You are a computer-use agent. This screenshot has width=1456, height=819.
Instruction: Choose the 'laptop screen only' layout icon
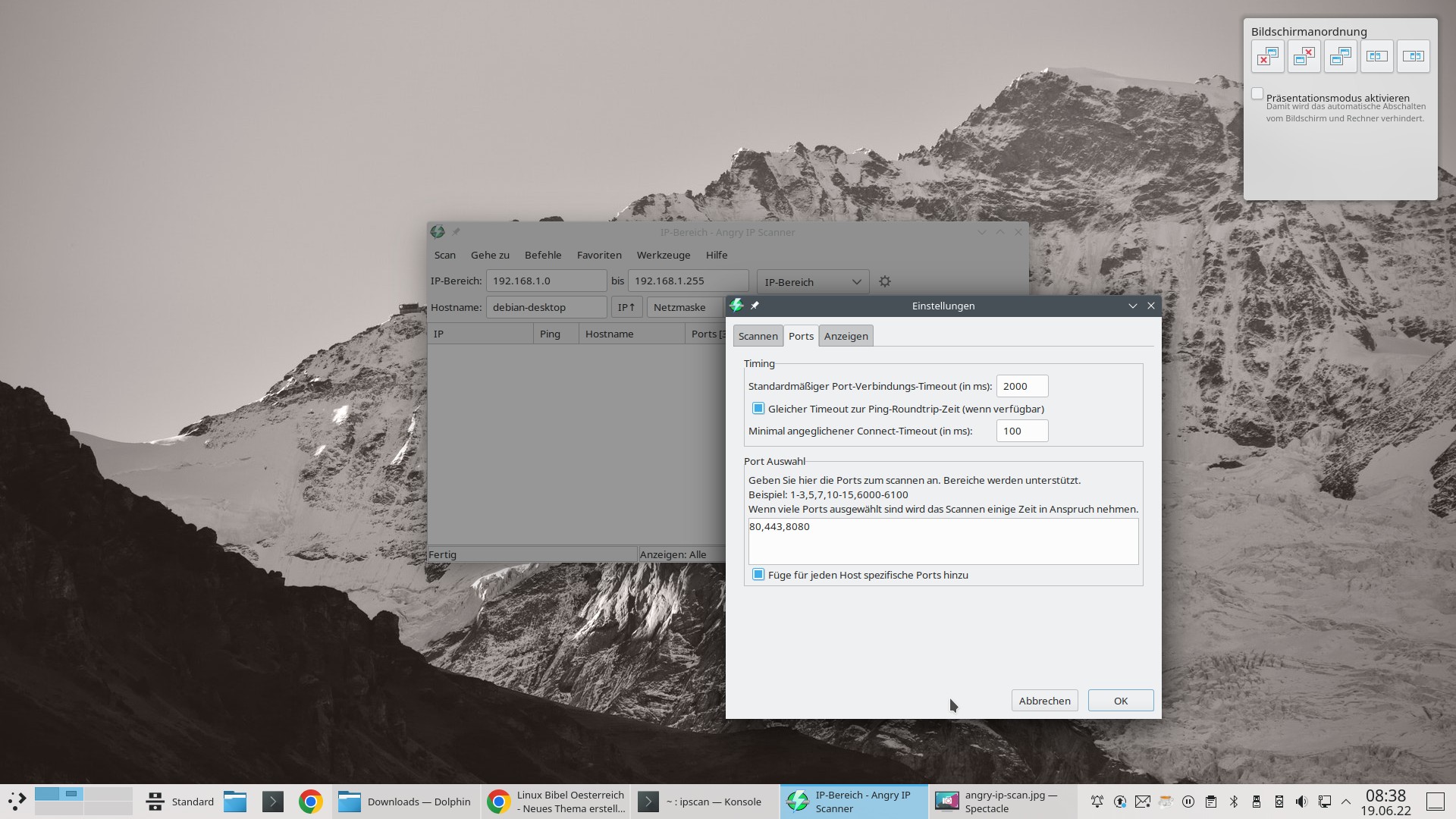(1304, 57)
